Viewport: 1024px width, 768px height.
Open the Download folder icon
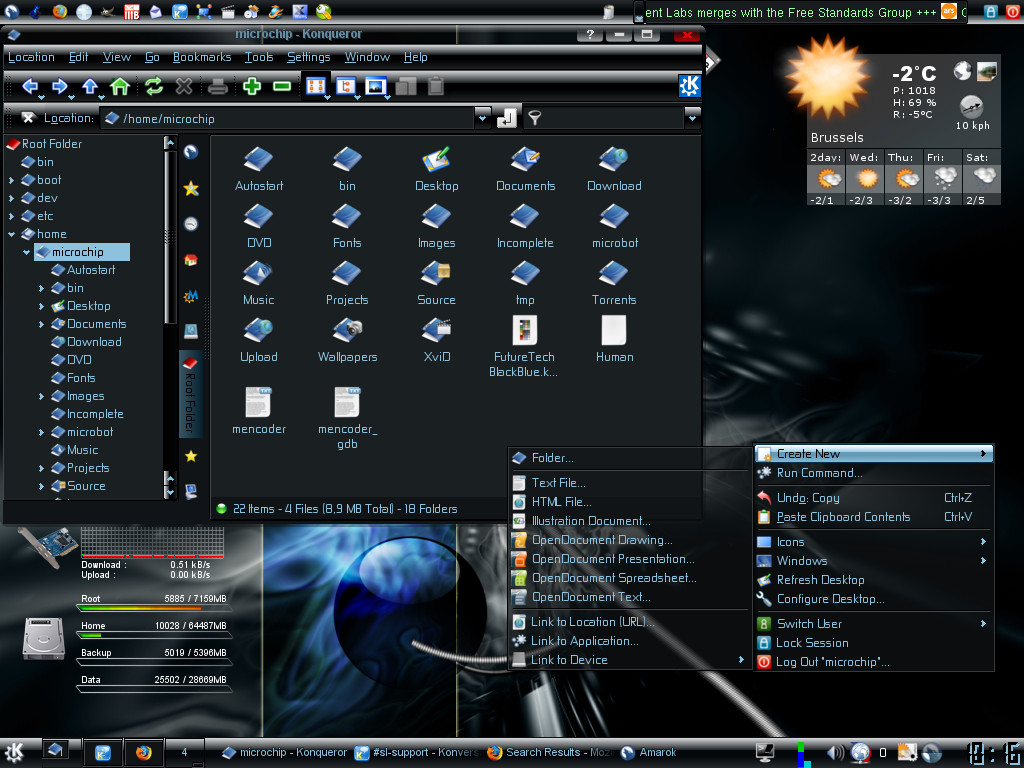[614, 168]
